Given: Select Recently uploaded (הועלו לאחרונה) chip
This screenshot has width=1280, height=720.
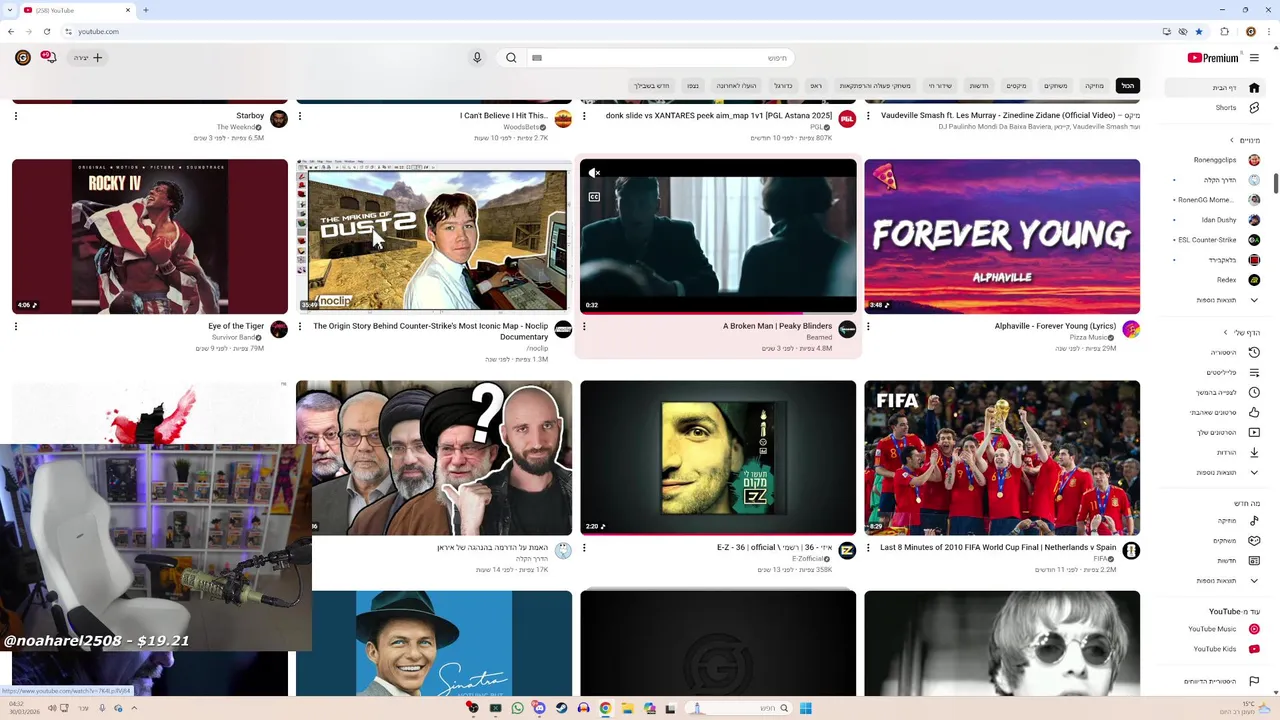Looking at the screenshot, I should tap(736, 86).
